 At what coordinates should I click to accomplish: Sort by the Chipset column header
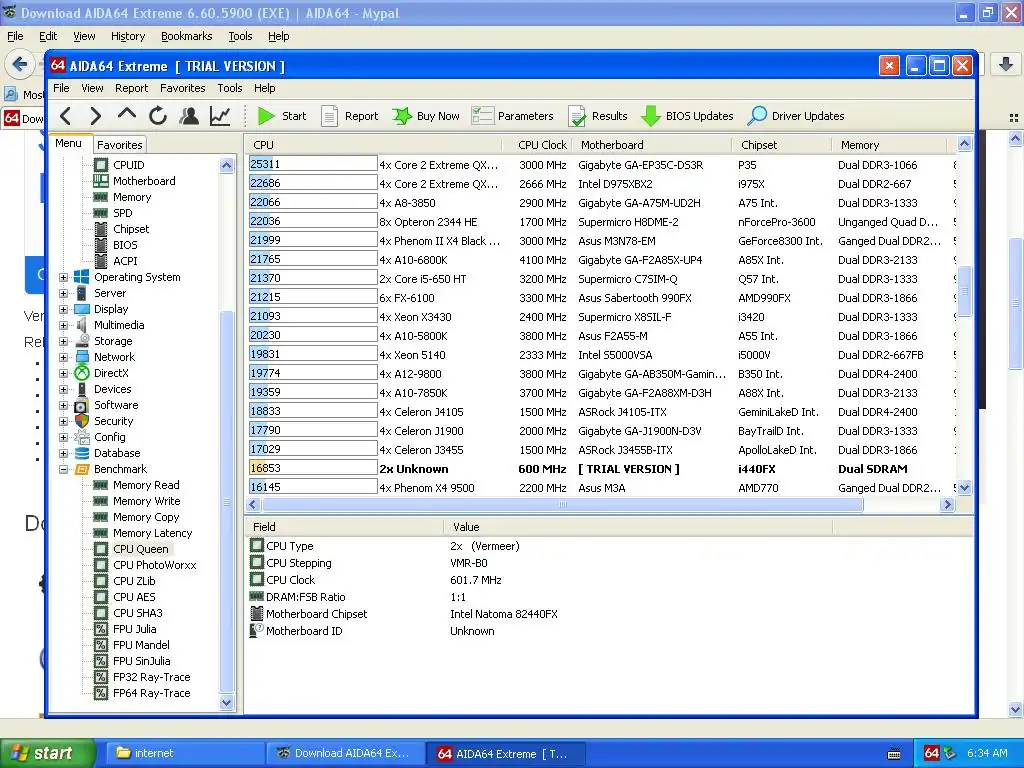[x=782, y=145]
